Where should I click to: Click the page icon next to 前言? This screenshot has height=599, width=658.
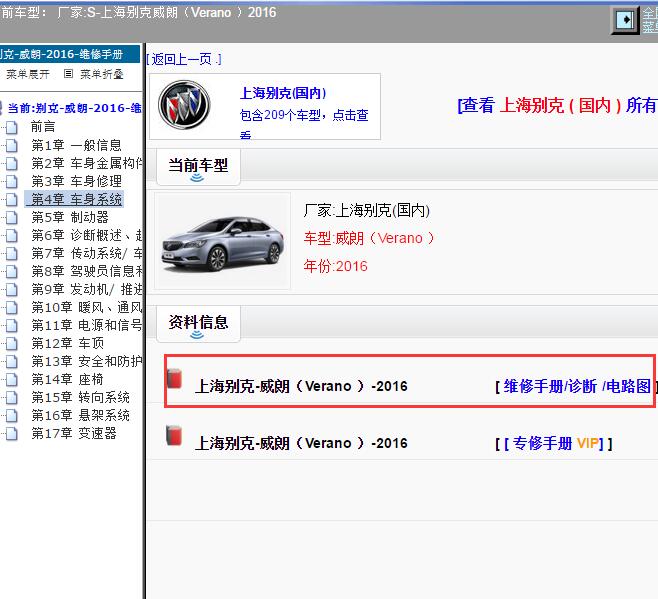point(12,127)
